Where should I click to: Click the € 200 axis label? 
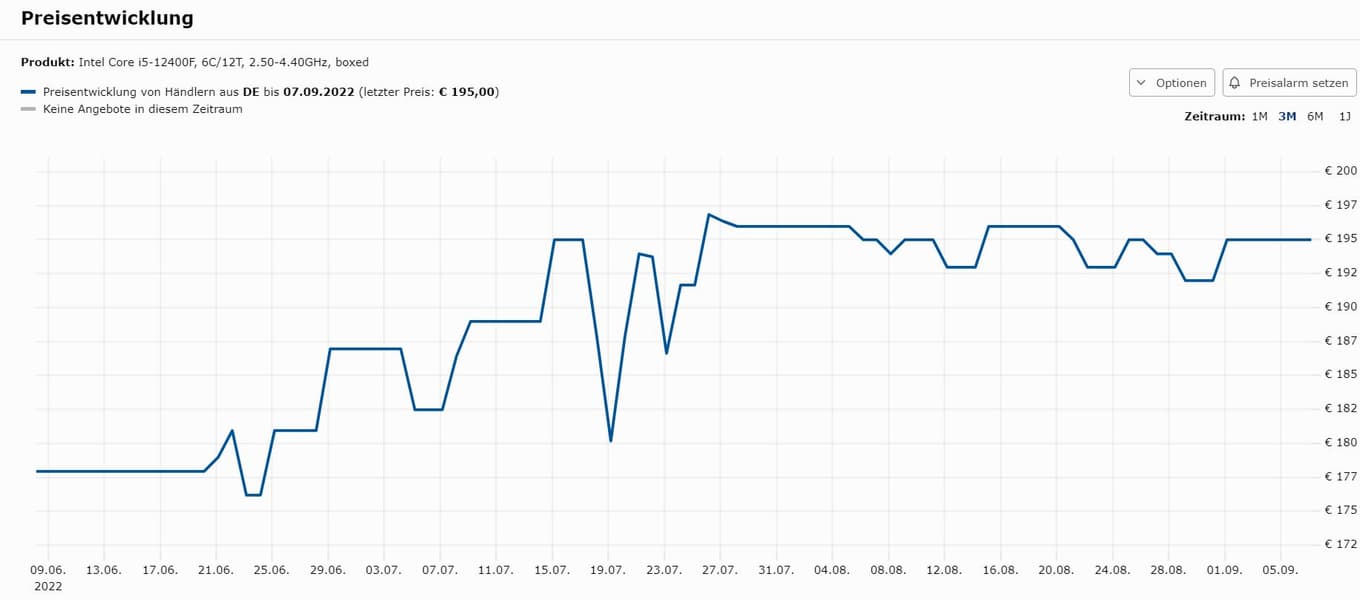click(x=1340, y=171)
